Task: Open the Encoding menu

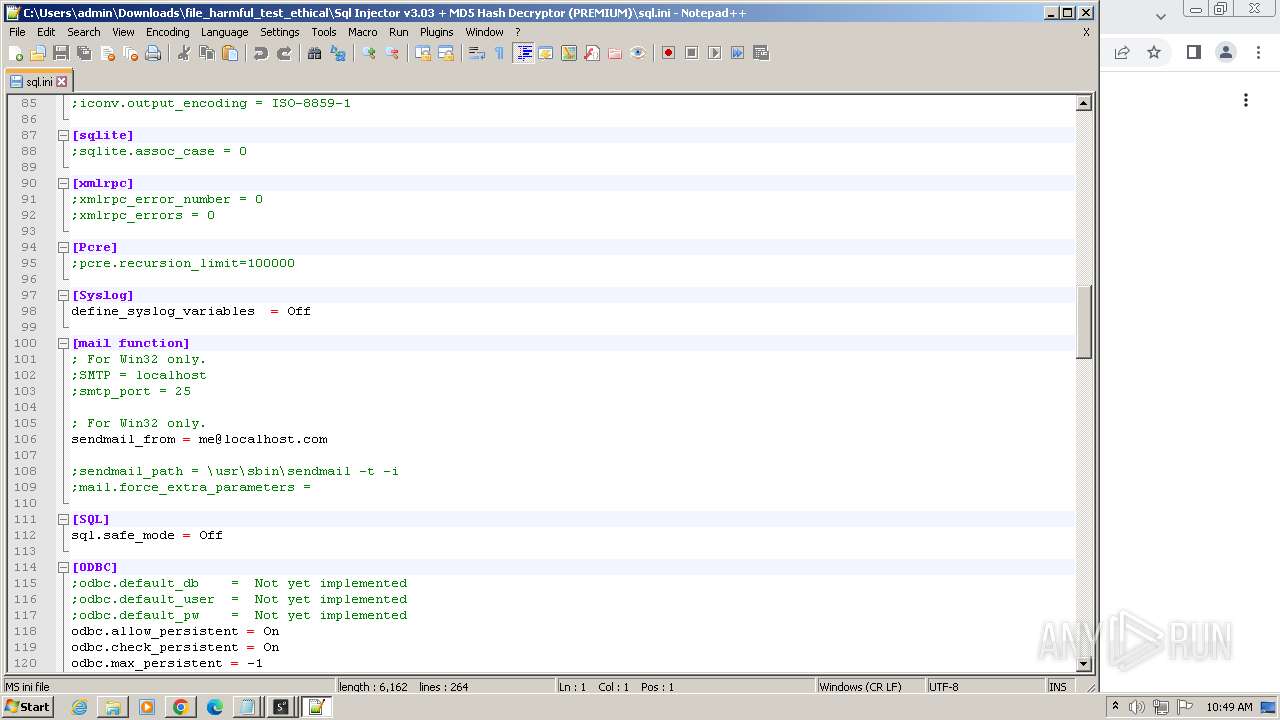Action: (167, 32)
